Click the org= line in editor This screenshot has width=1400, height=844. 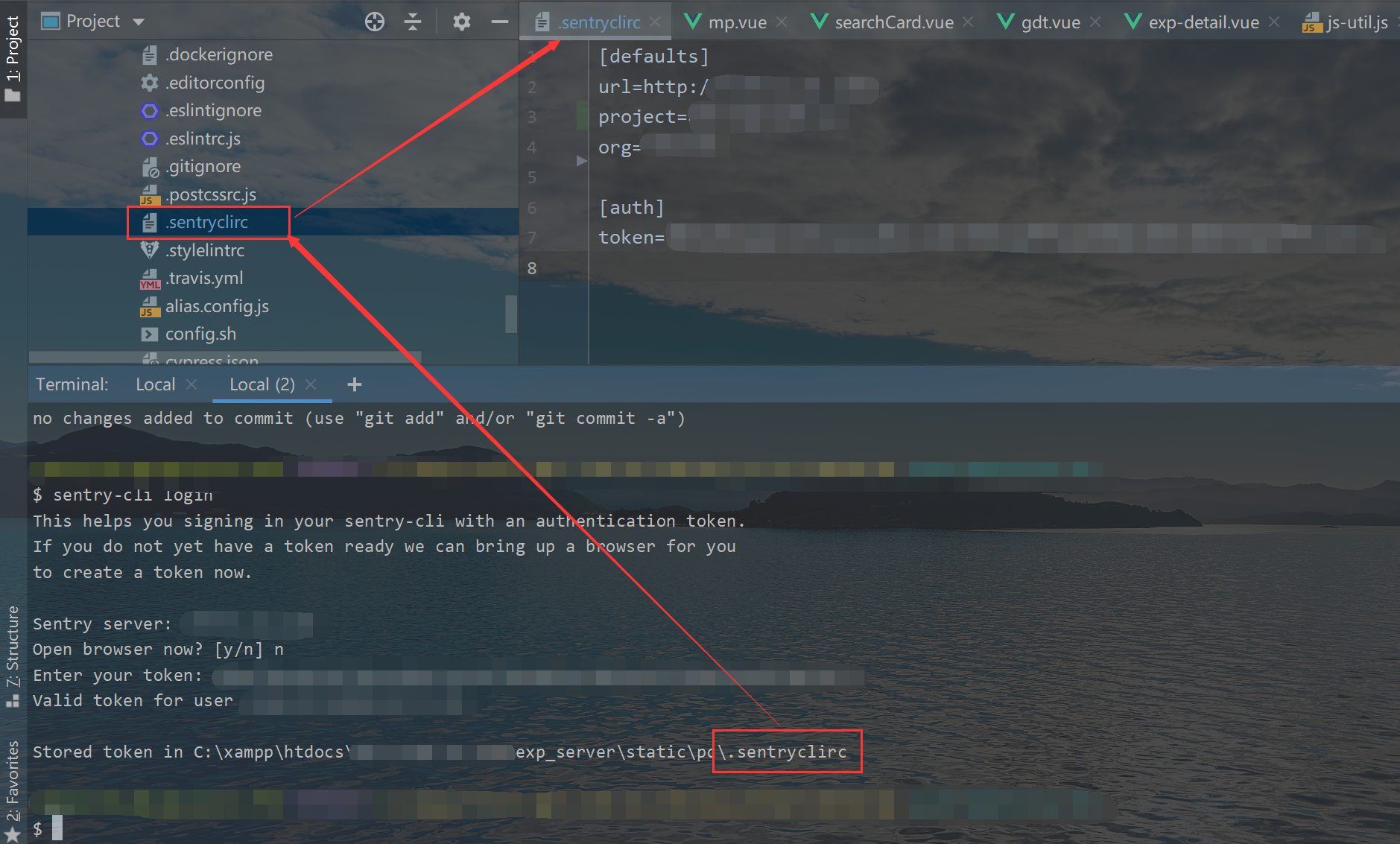620,147
